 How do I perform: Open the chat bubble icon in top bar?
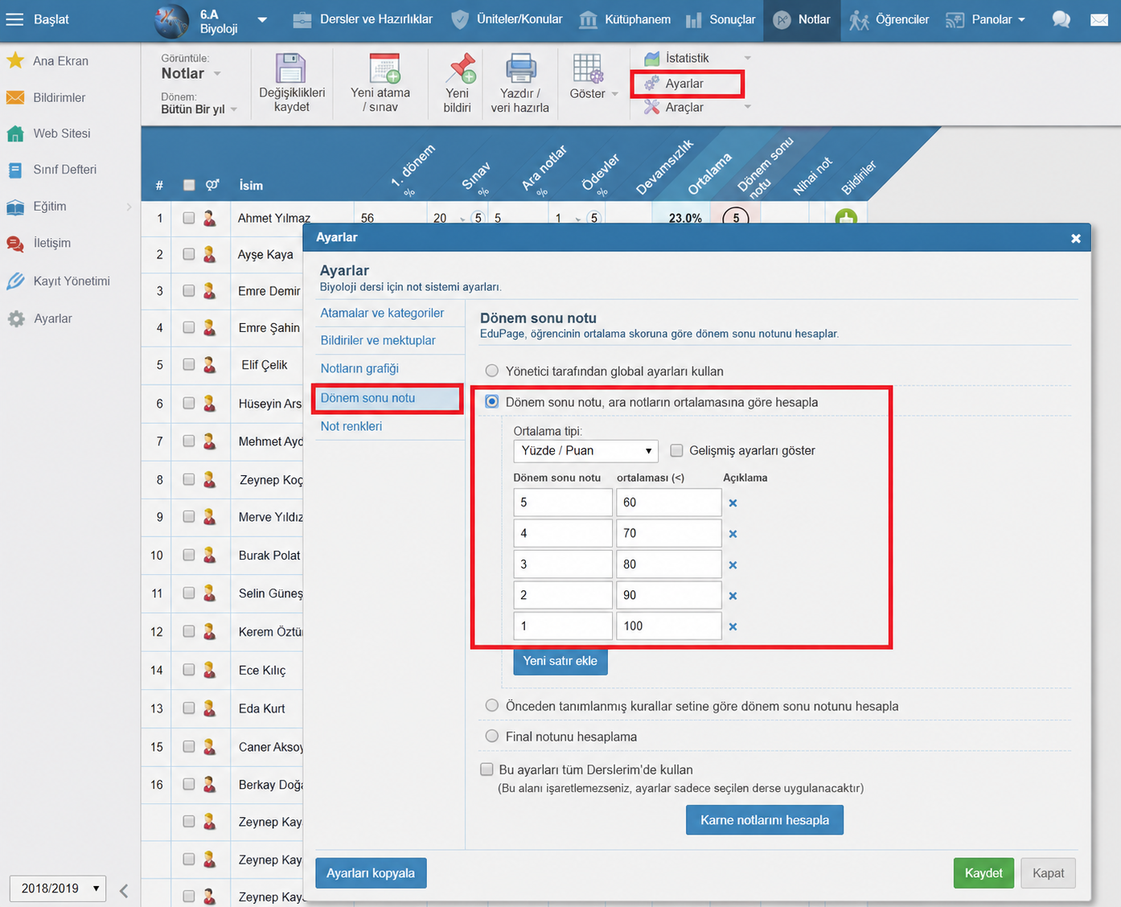(1061, 19)
